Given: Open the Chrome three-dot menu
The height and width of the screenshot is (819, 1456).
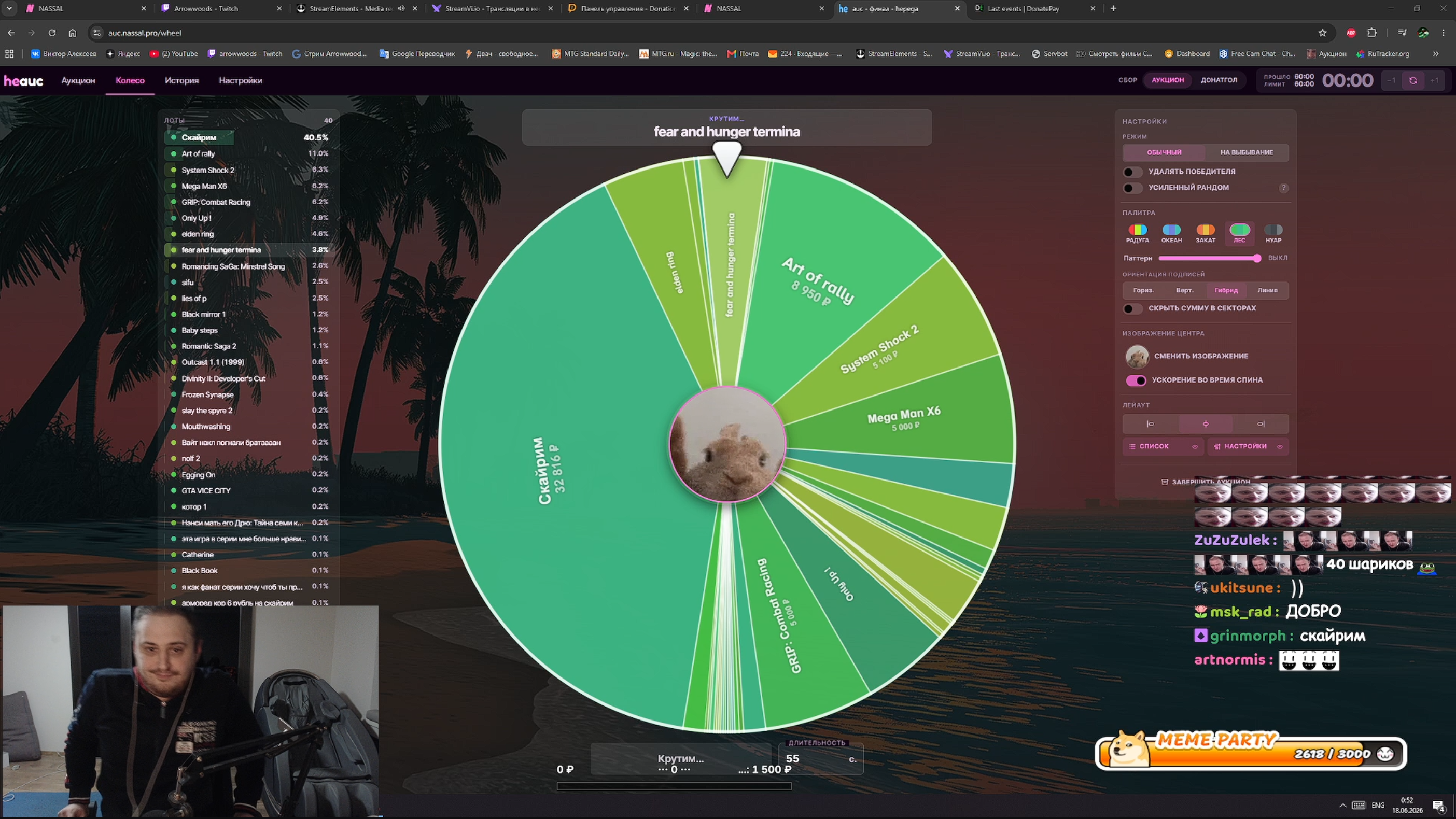Looking at the screenshot, I should click(1443, 33).
